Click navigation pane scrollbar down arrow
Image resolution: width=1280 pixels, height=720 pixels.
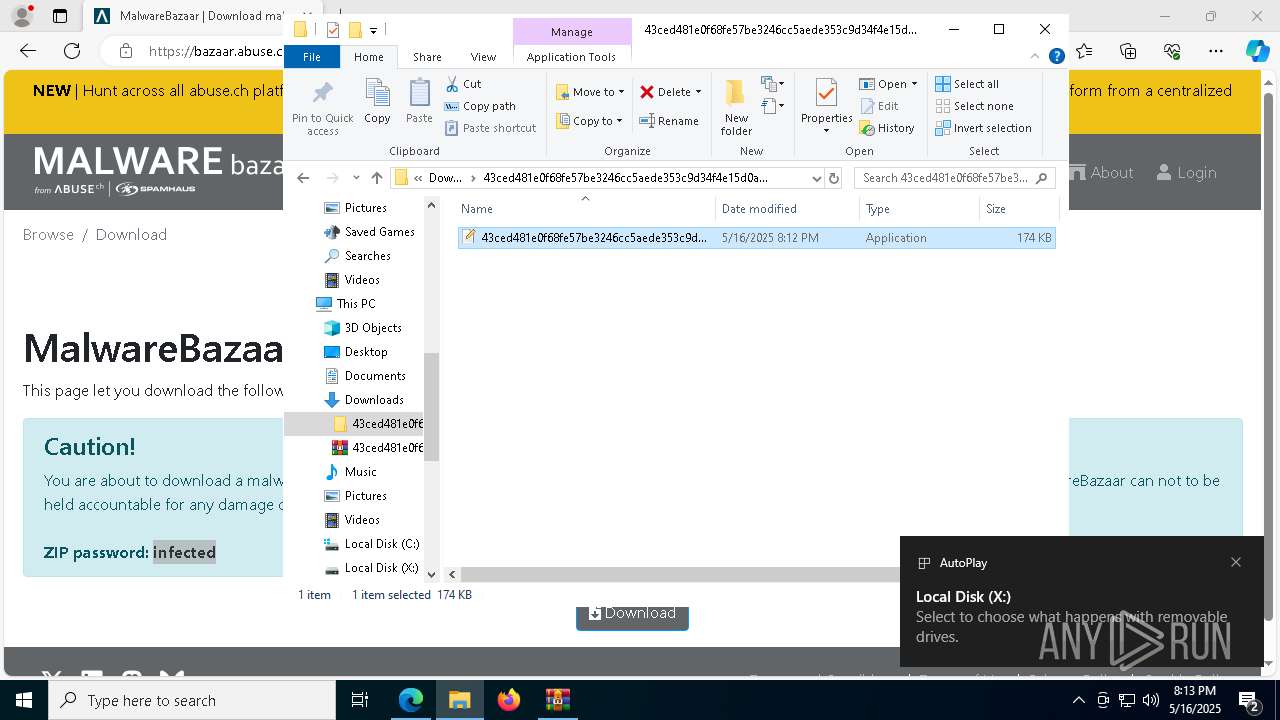coord(432,574)
